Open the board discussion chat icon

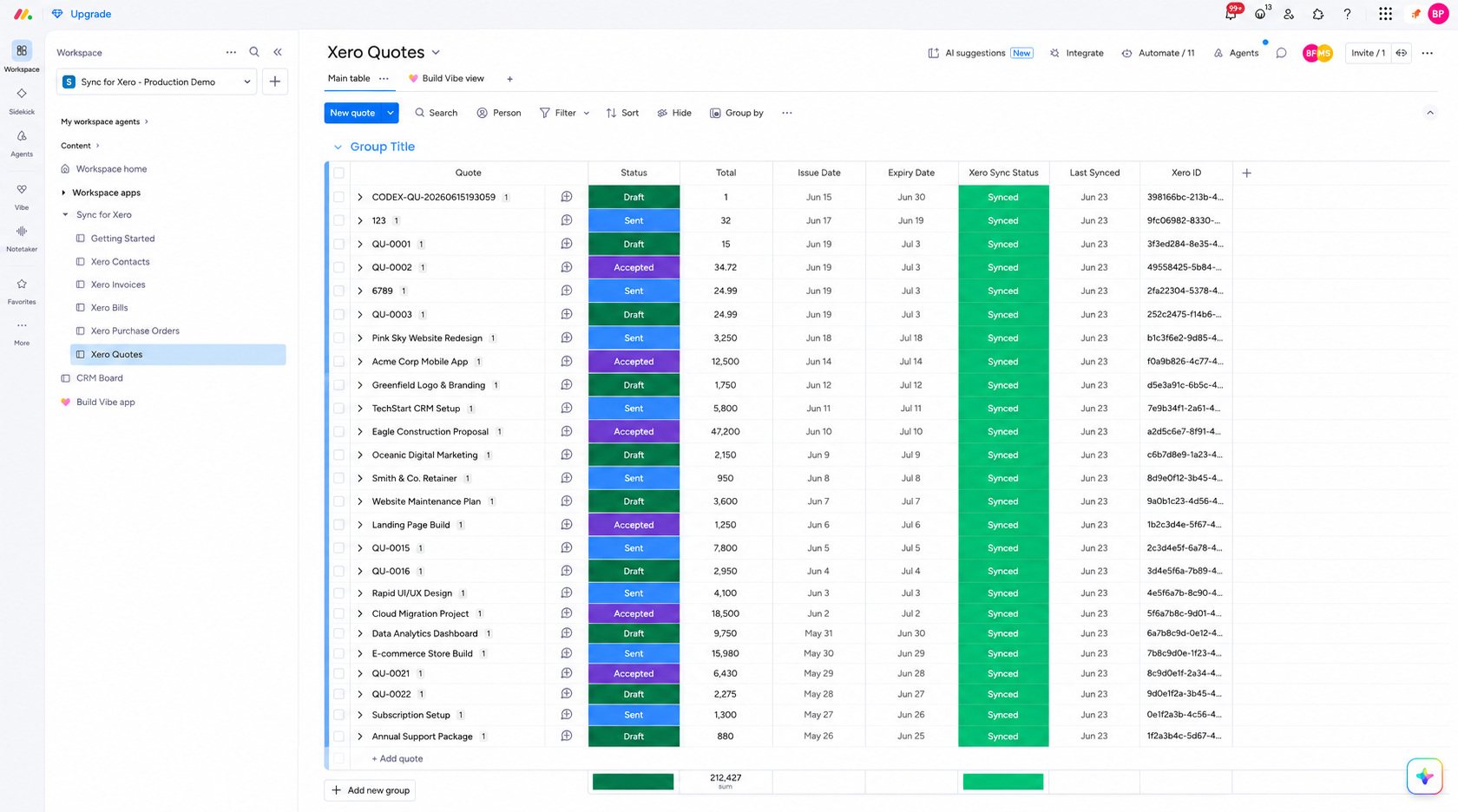(1281, 53)
